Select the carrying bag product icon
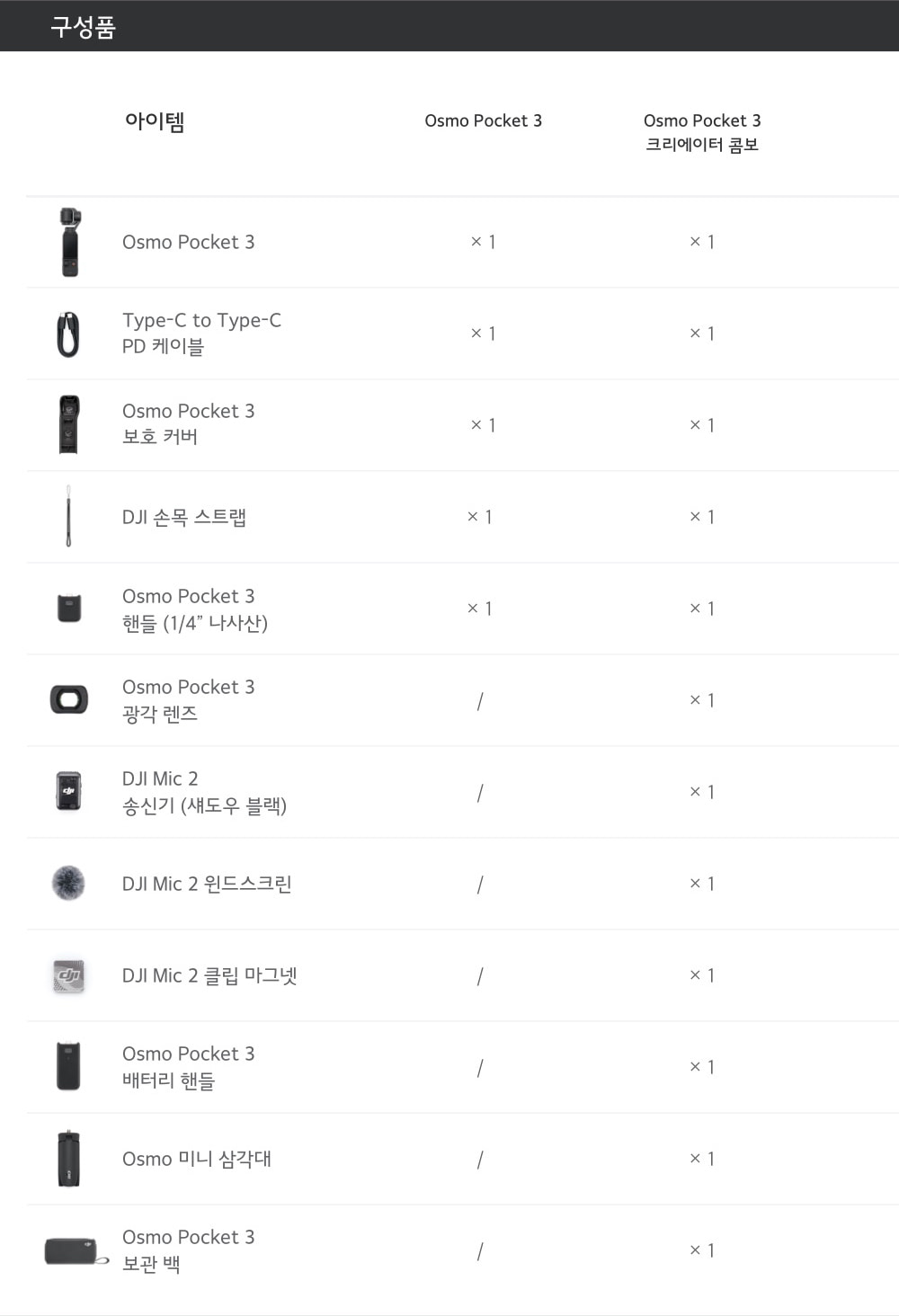 [74, 1250]
